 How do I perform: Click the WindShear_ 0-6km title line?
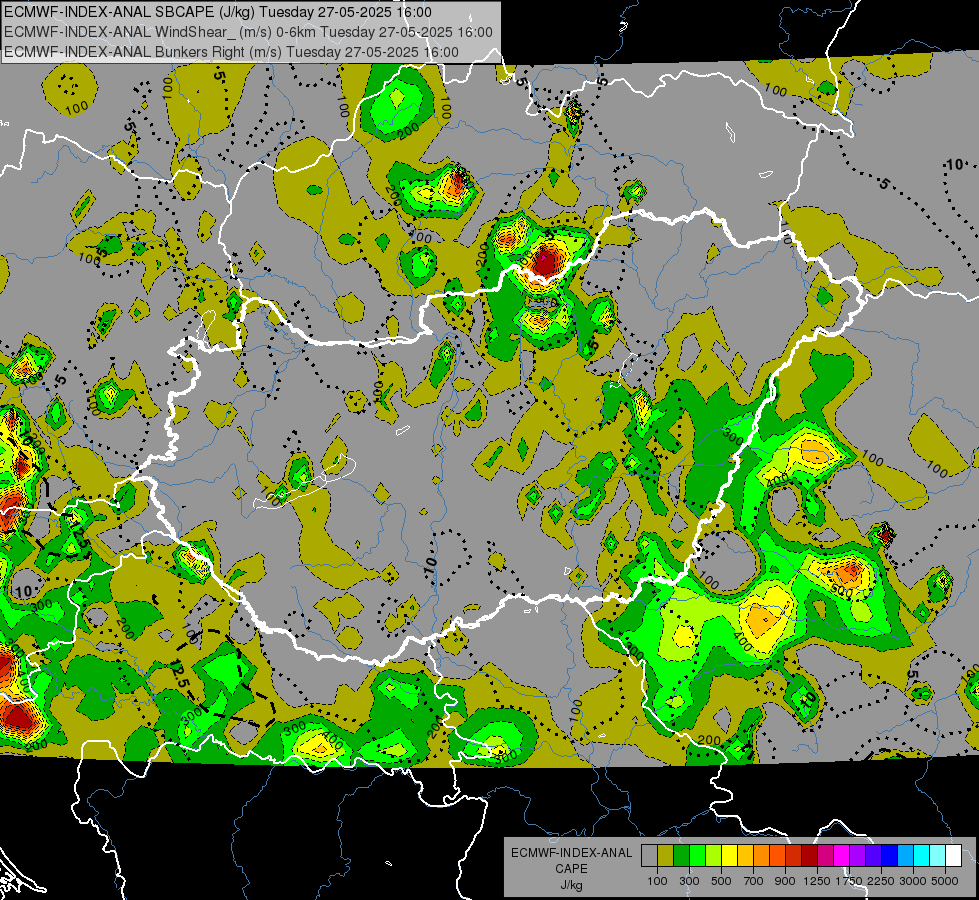[248, 32]
